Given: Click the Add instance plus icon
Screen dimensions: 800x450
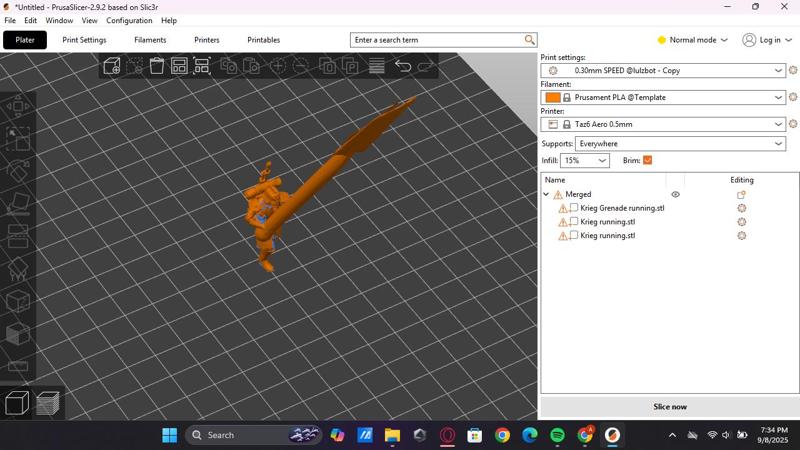Looking at the screenshot, I should [278, 66].
